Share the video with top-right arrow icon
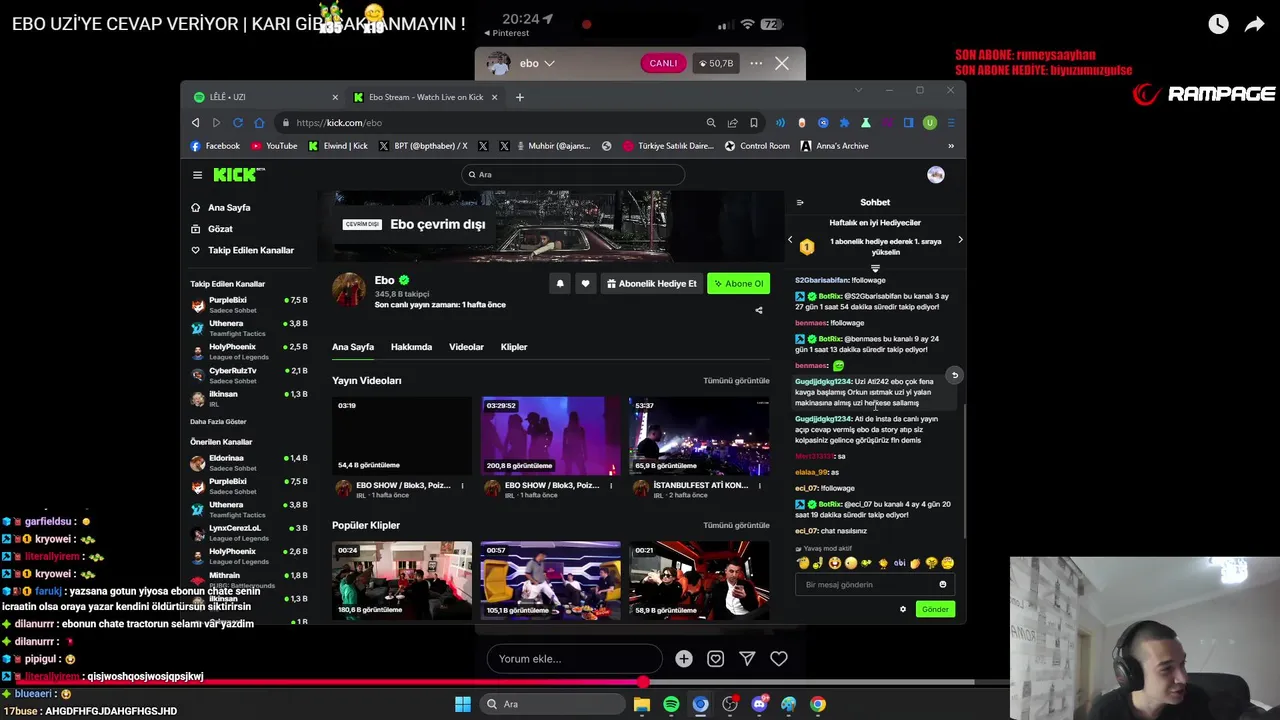The image size is (1280, 720). [1254, 25]
